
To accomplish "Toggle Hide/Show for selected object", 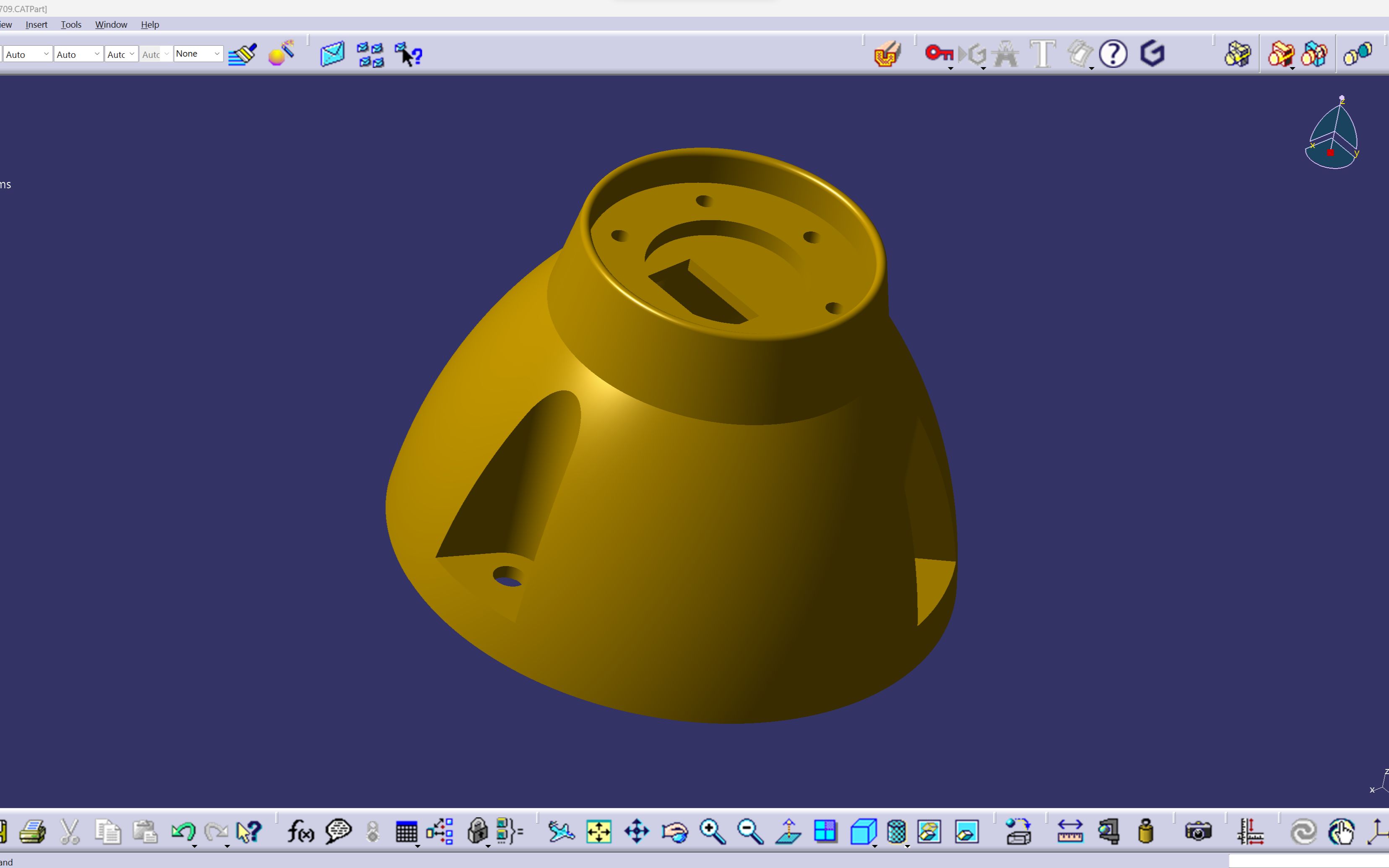I will 929,831.
